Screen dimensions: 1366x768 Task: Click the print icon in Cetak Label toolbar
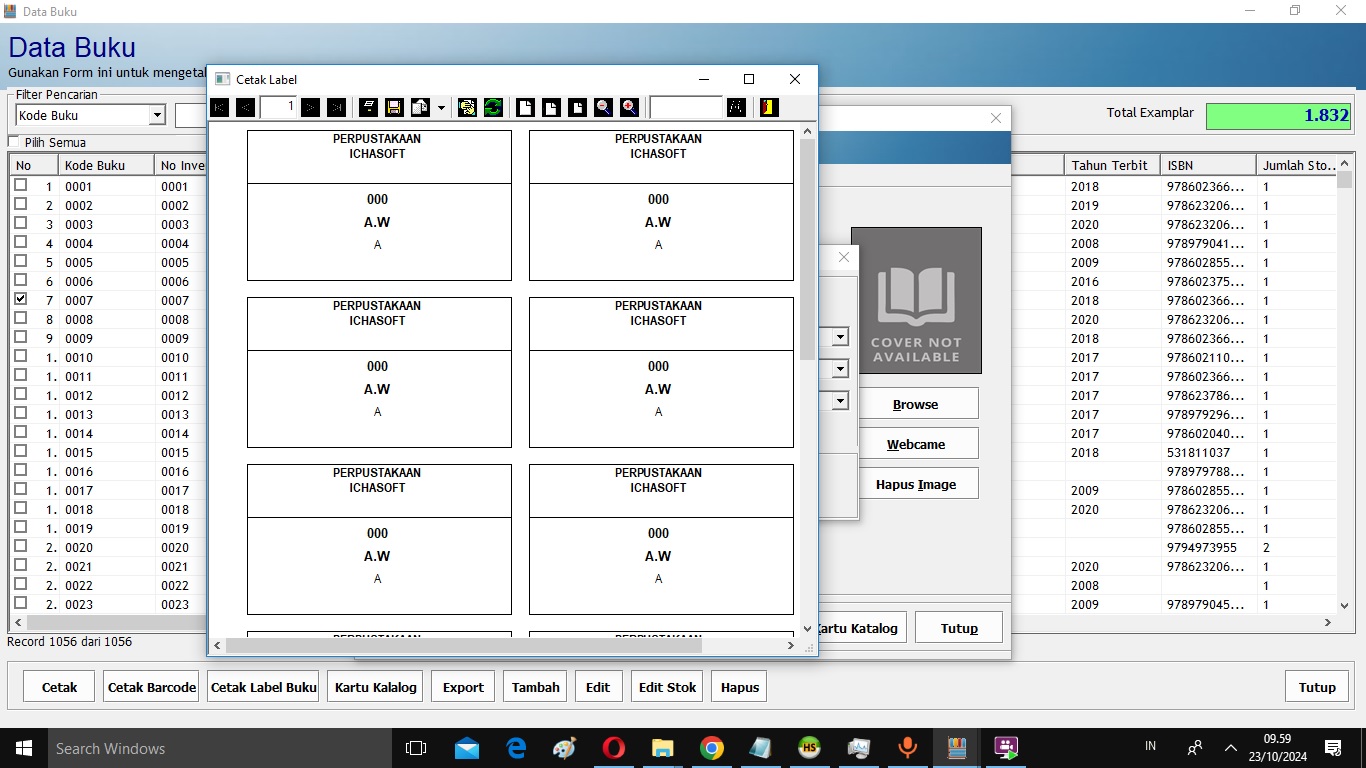coord(368,107)
